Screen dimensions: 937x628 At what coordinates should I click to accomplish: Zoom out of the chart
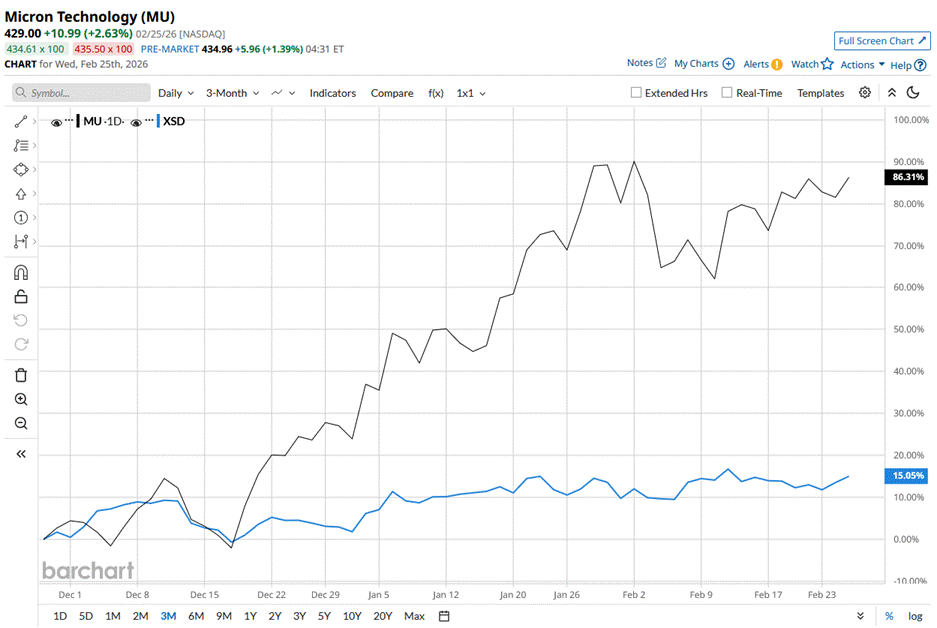pyautogui.click(x=21, y=423)
